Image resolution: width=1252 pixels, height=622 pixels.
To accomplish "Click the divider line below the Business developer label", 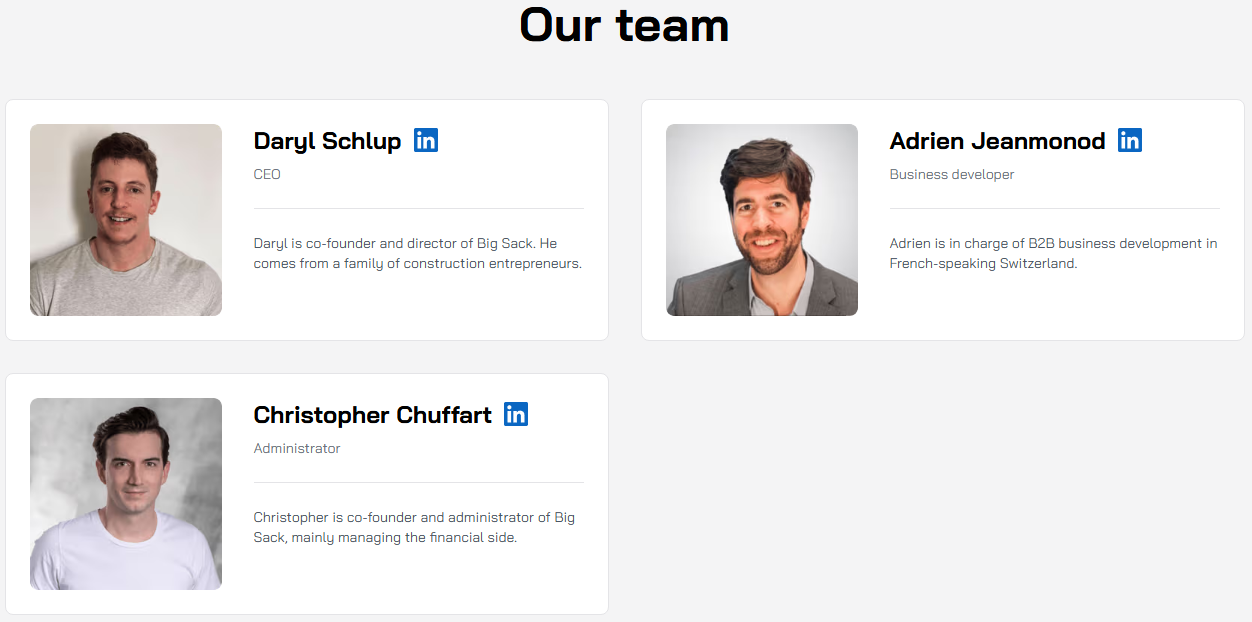I will [1054, 208].
